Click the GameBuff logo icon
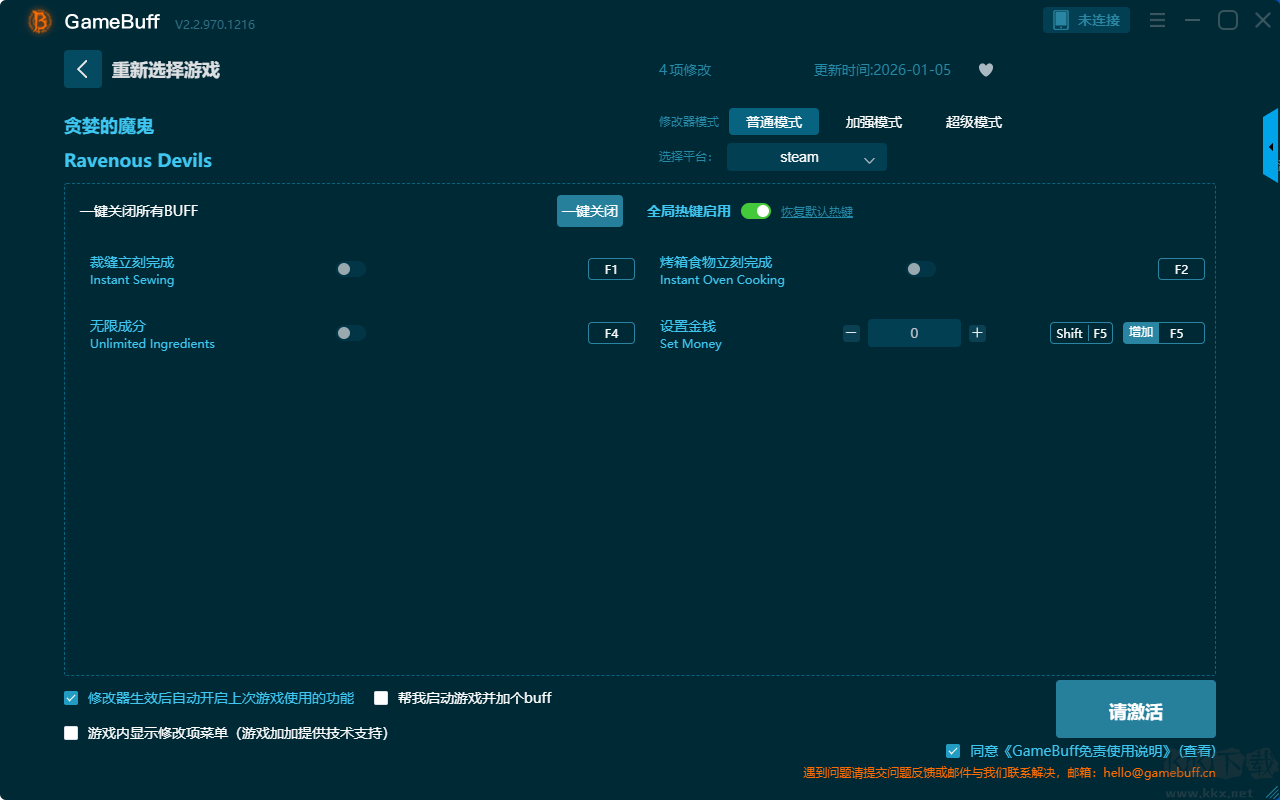Screen dimensions: 1280x800 40,21
